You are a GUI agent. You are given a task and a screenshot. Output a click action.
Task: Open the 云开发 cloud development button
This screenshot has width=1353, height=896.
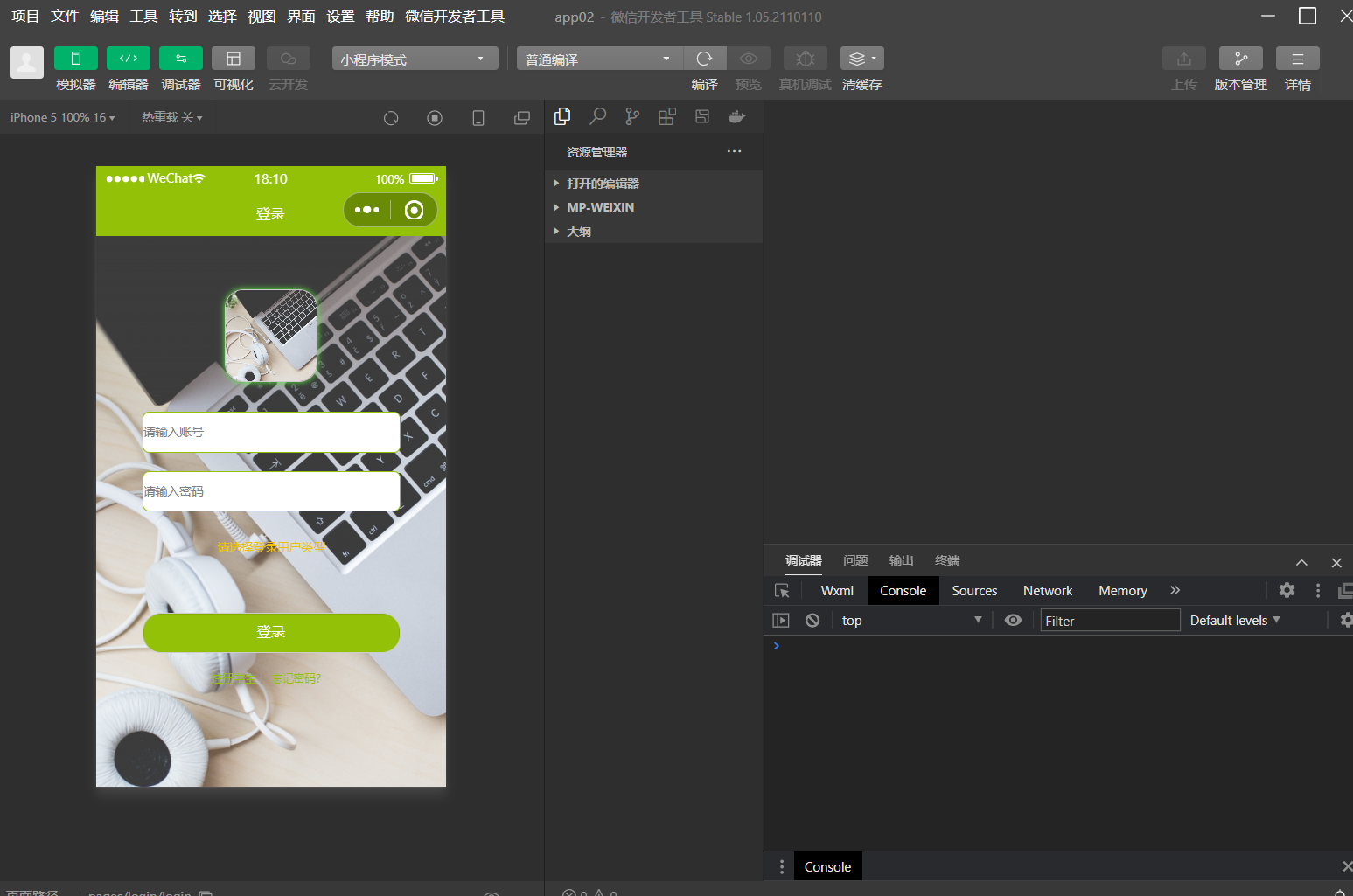click(x=288, y=59)
